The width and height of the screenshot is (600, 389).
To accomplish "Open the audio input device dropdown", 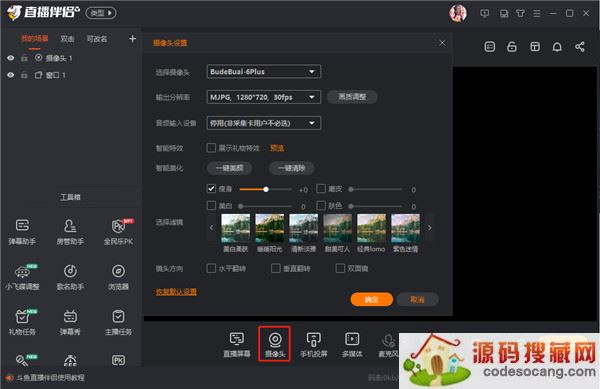I will 264,123.
